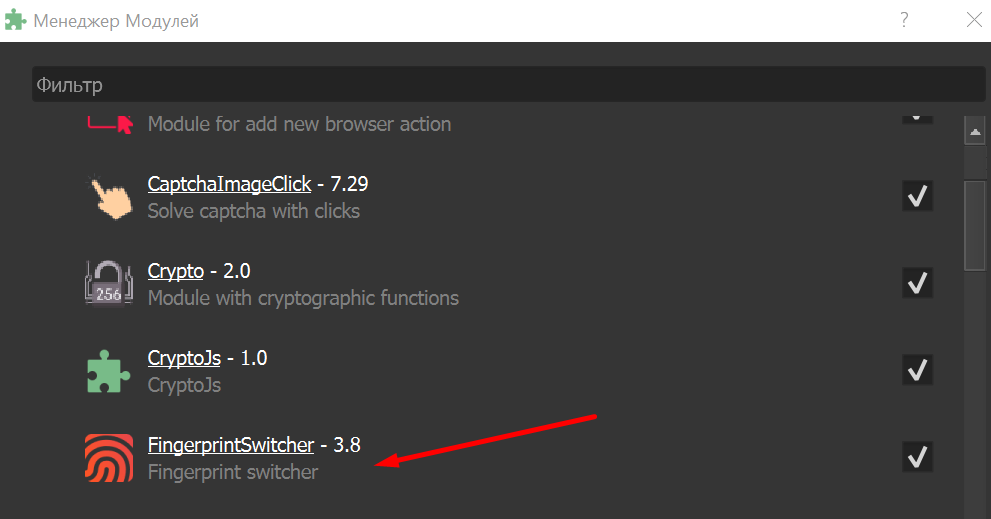Click the scrollbar up arrow
This screenshot has width=991, height=519.
pos(975,131)
